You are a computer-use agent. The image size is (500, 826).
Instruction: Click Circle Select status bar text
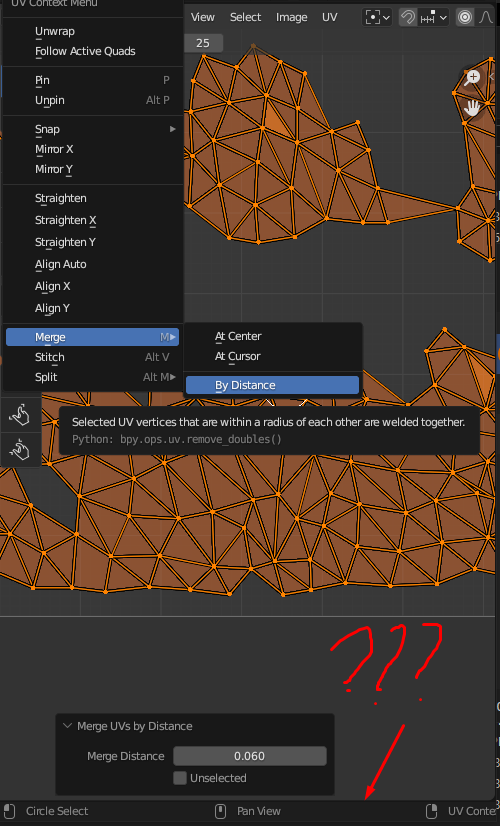[57, 811]
